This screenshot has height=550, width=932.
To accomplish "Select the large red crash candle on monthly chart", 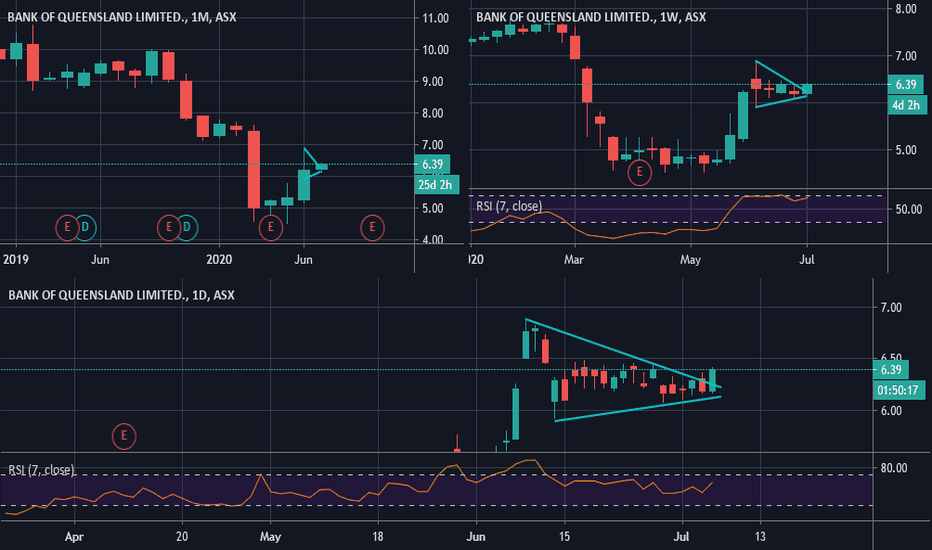I will [x=254, y=169].
